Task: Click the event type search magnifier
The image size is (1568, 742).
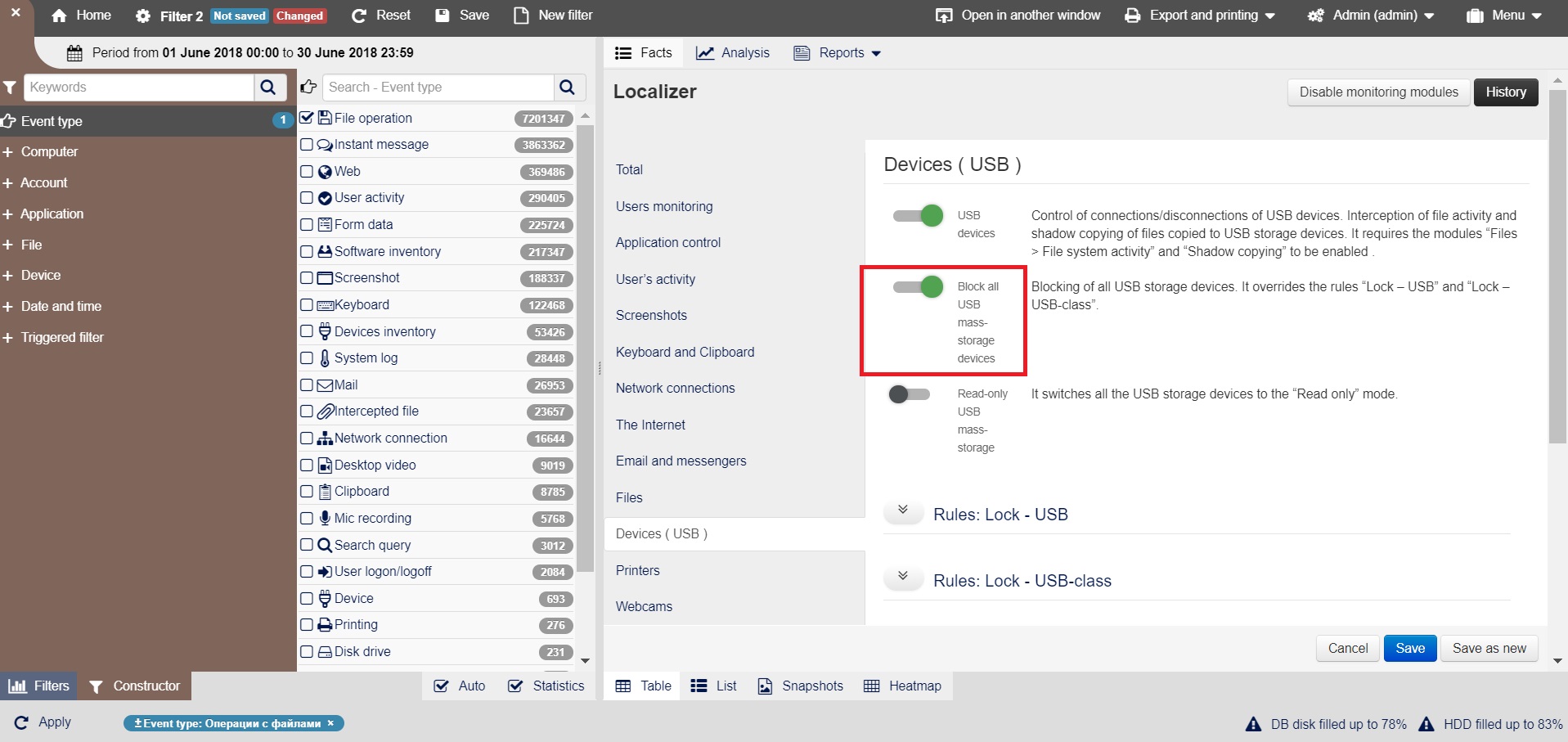Action: pyautogui.click(x=568, y=88)
